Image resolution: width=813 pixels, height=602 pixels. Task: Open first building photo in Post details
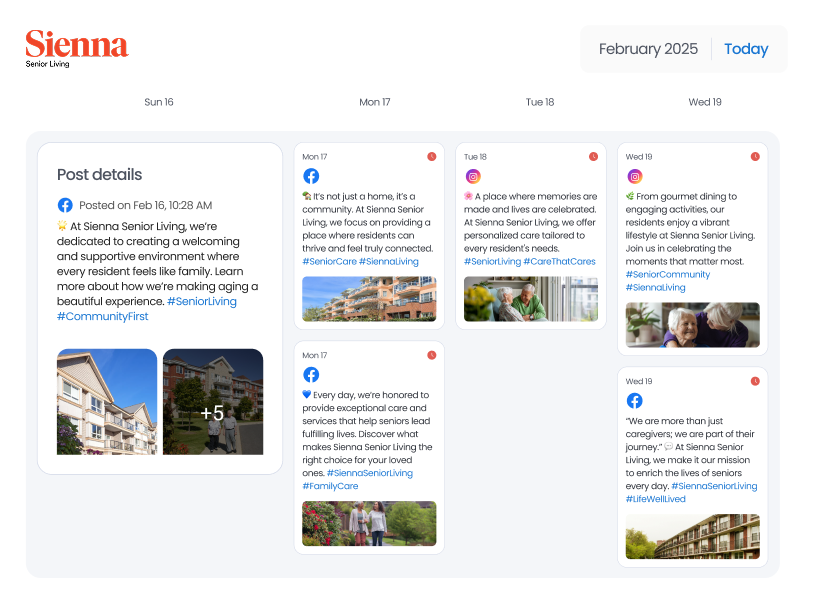point(107,402)
